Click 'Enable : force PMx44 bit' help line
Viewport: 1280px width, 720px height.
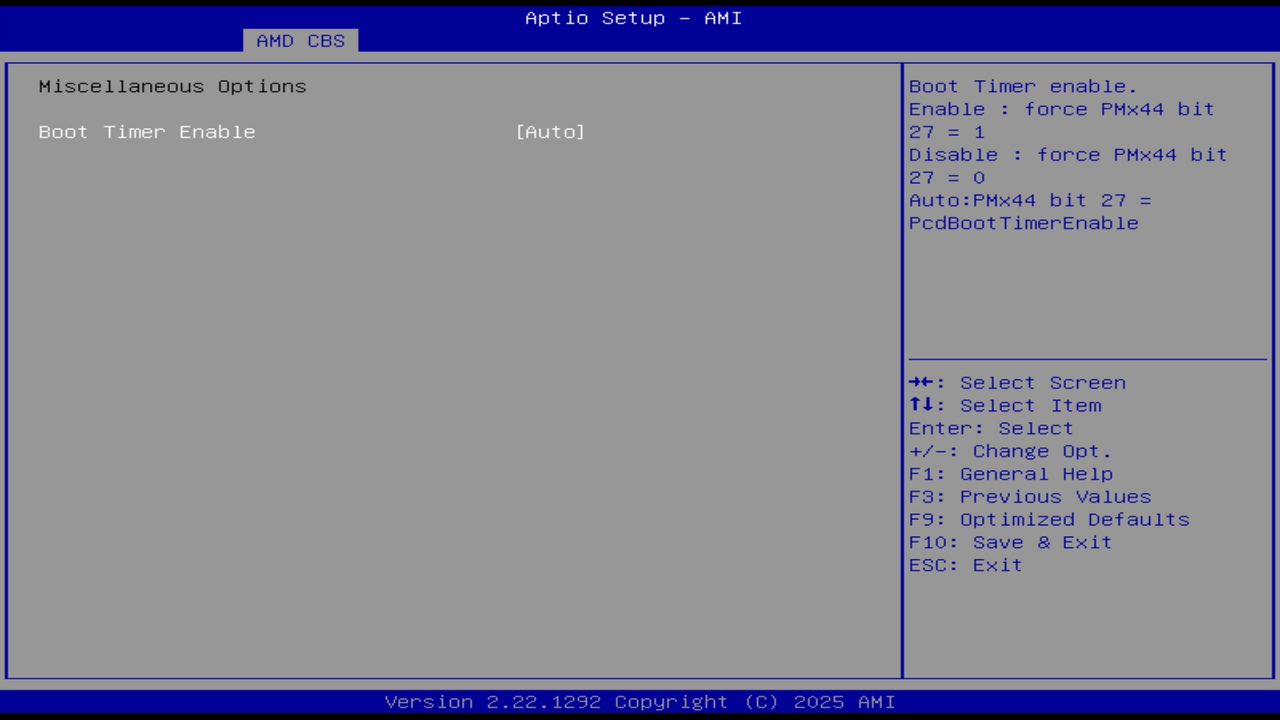1061,109
